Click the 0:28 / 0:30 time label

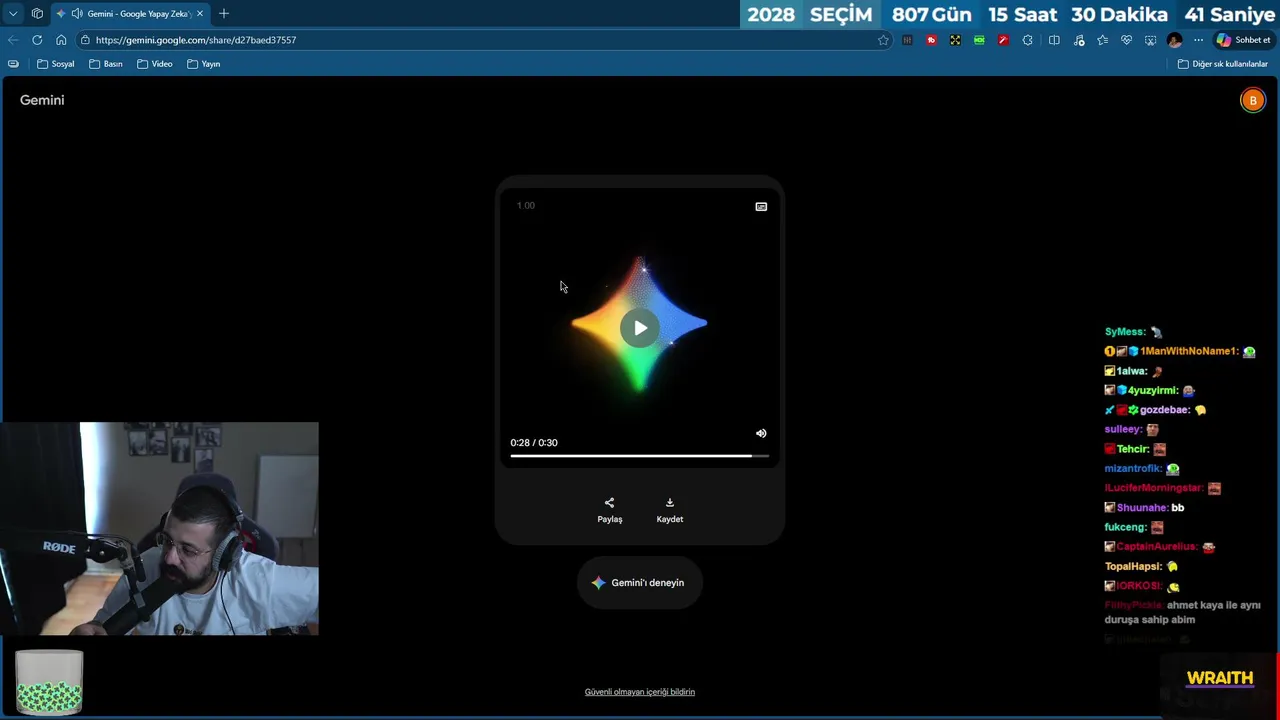(x=534, y=443)
